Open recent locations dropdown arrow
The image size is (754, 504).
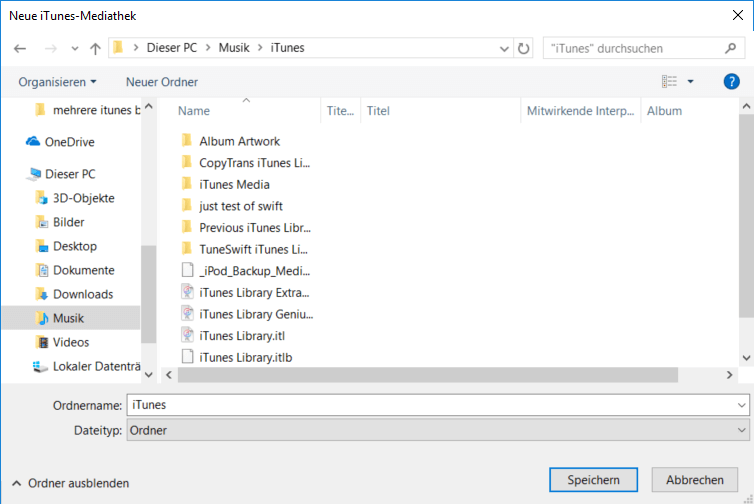click(x=75, y=49)
